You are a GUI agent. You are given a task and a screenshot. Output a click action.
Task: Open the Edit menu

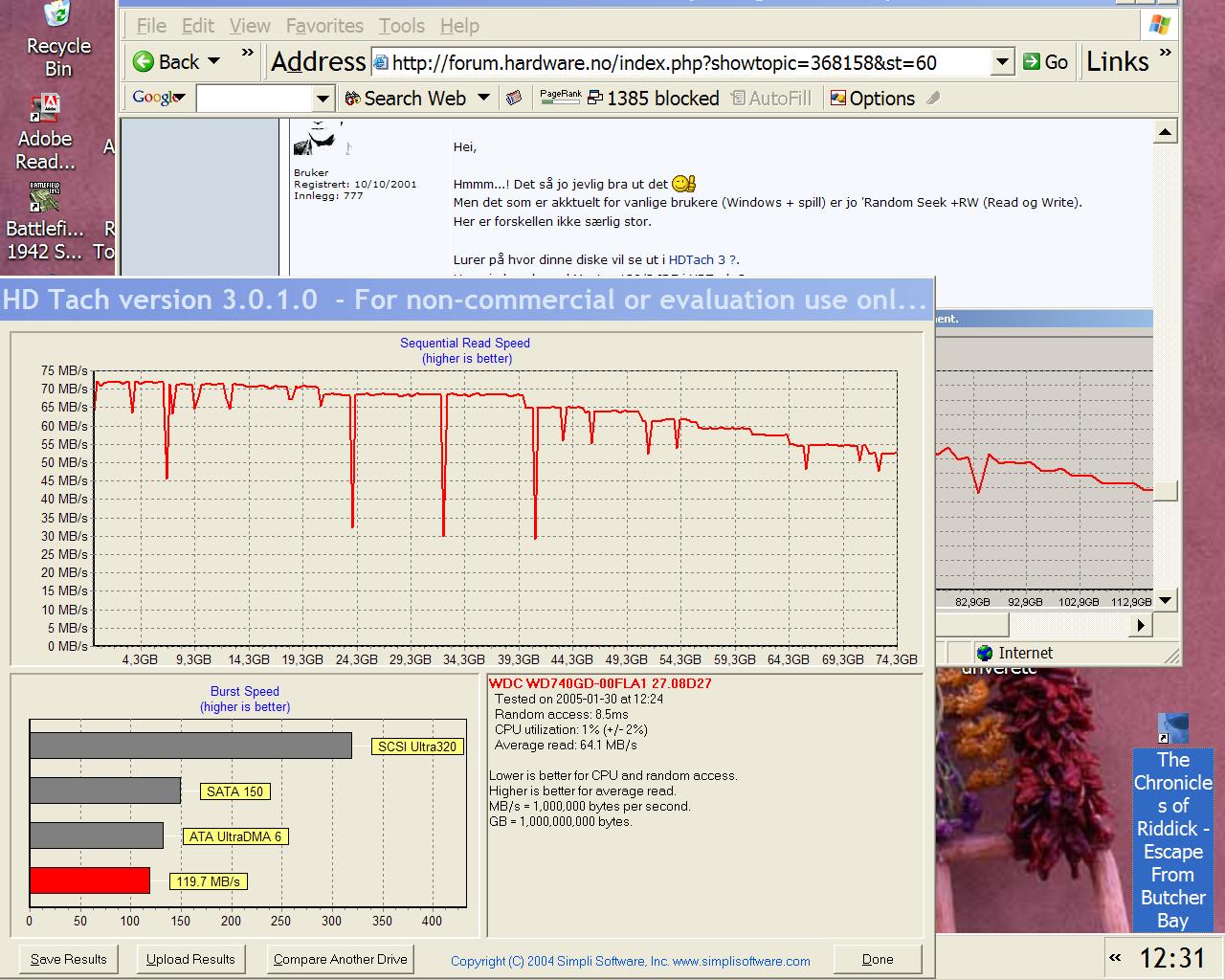click(x=198, y=26)
